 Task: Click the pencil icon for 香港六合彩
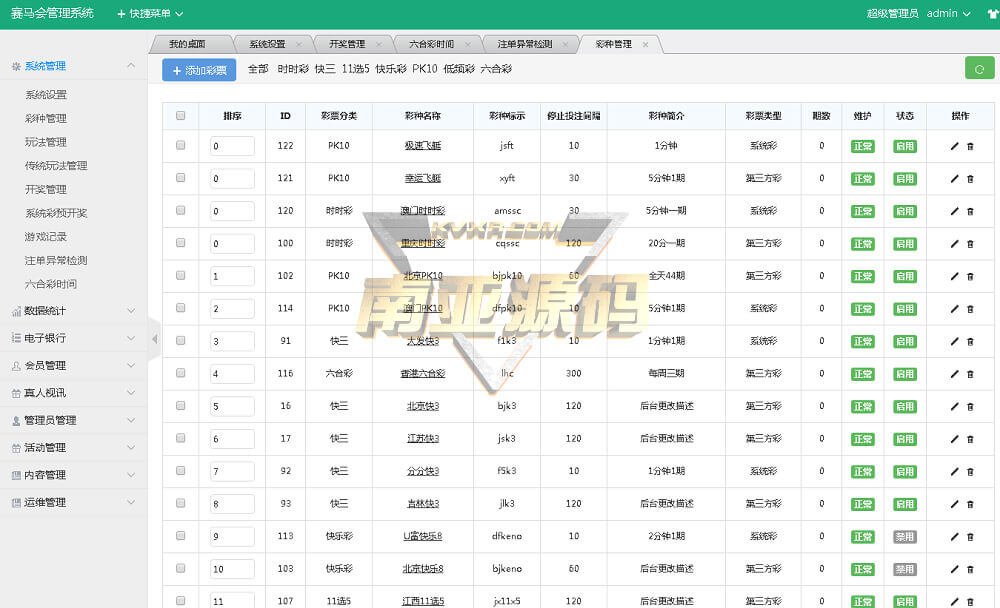tap(954, 374)
